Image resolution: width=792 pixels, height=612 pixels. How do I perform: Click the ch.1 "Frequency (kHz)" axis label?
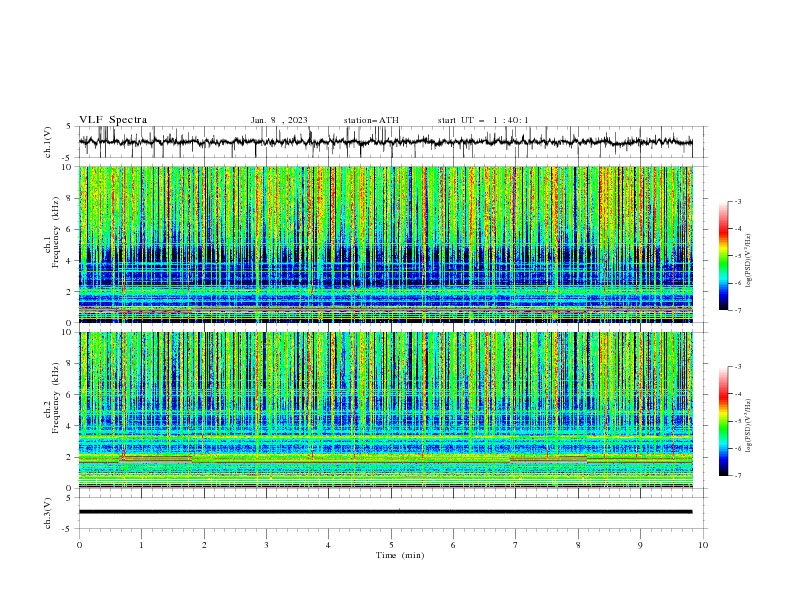click(56, 232)
